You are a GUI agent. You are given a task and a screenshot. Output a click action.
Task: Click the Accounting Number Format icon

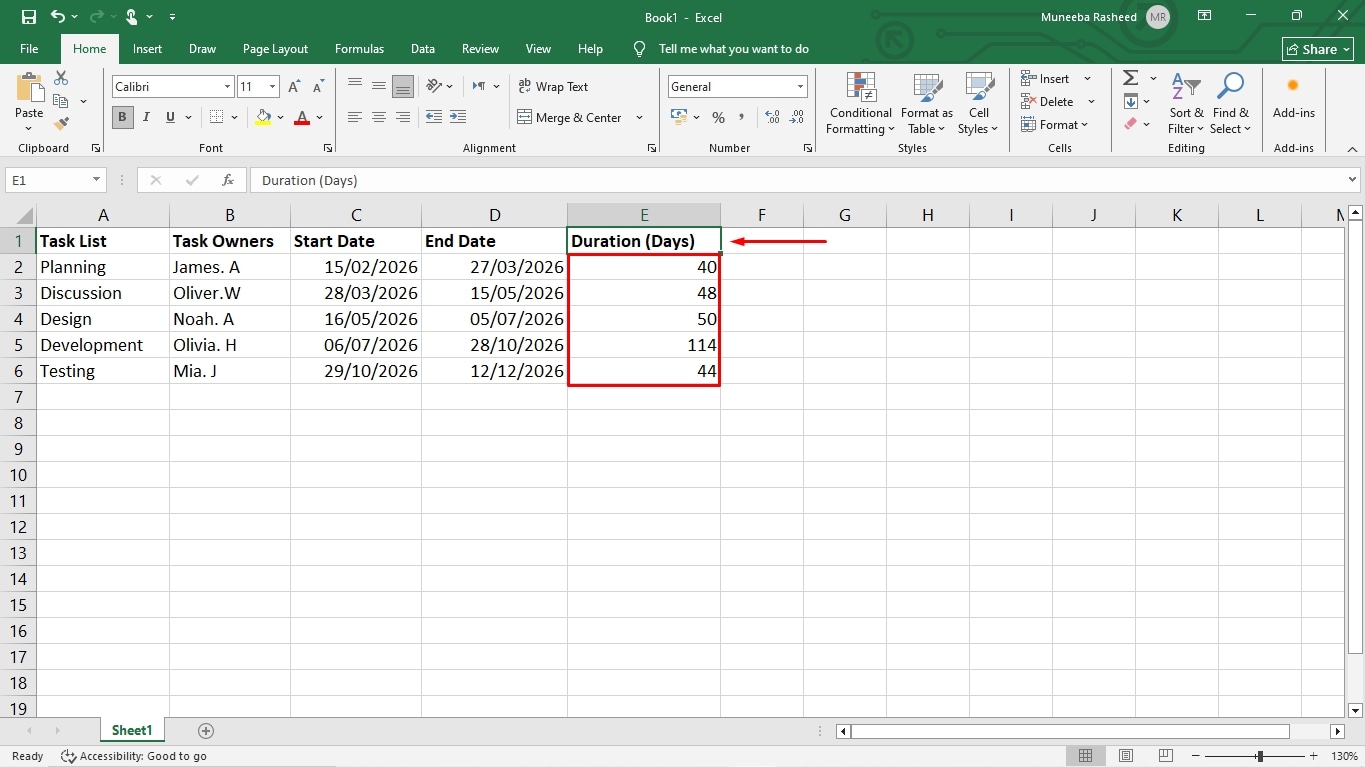pos(678,117)
